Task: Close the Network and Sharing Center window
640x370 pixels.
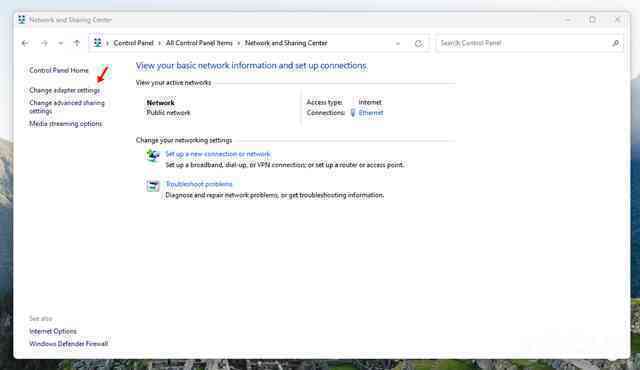Action: tap(617, 20)
